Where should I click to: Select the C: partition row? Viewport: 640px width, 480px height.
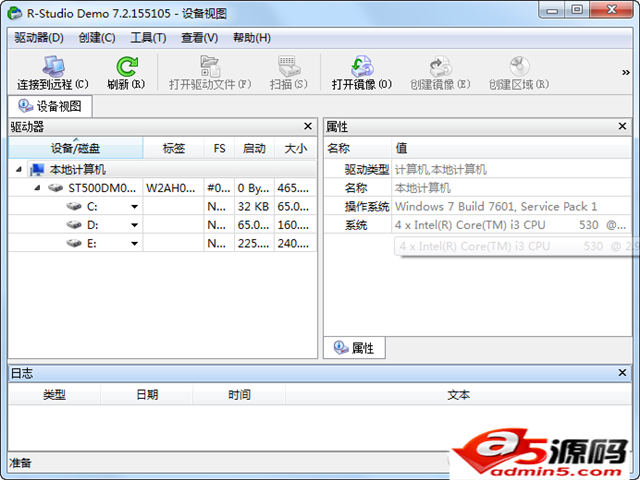162,206
